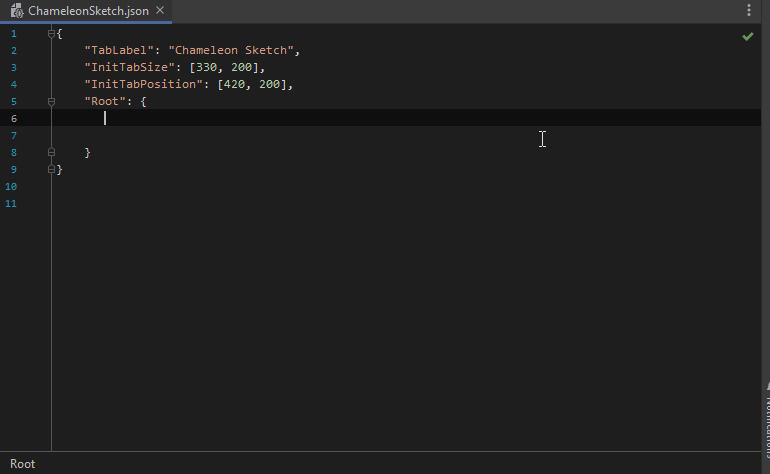770x474 pixels.
Task: Click the green inspection checkmark indicator
Action: tap(747, 36)
